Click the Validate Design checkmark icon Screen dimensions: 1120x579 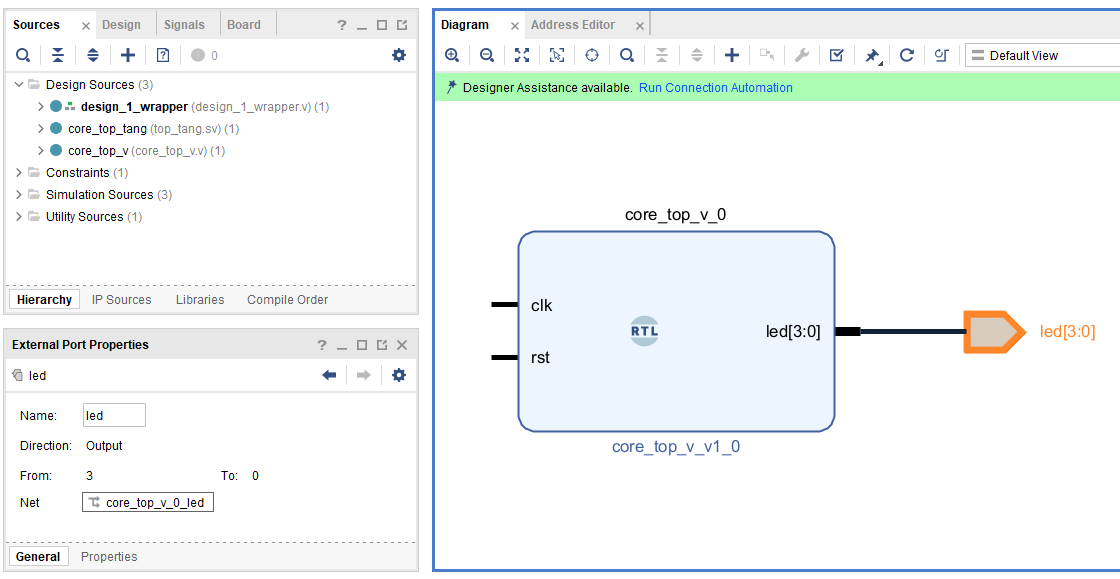837,55
